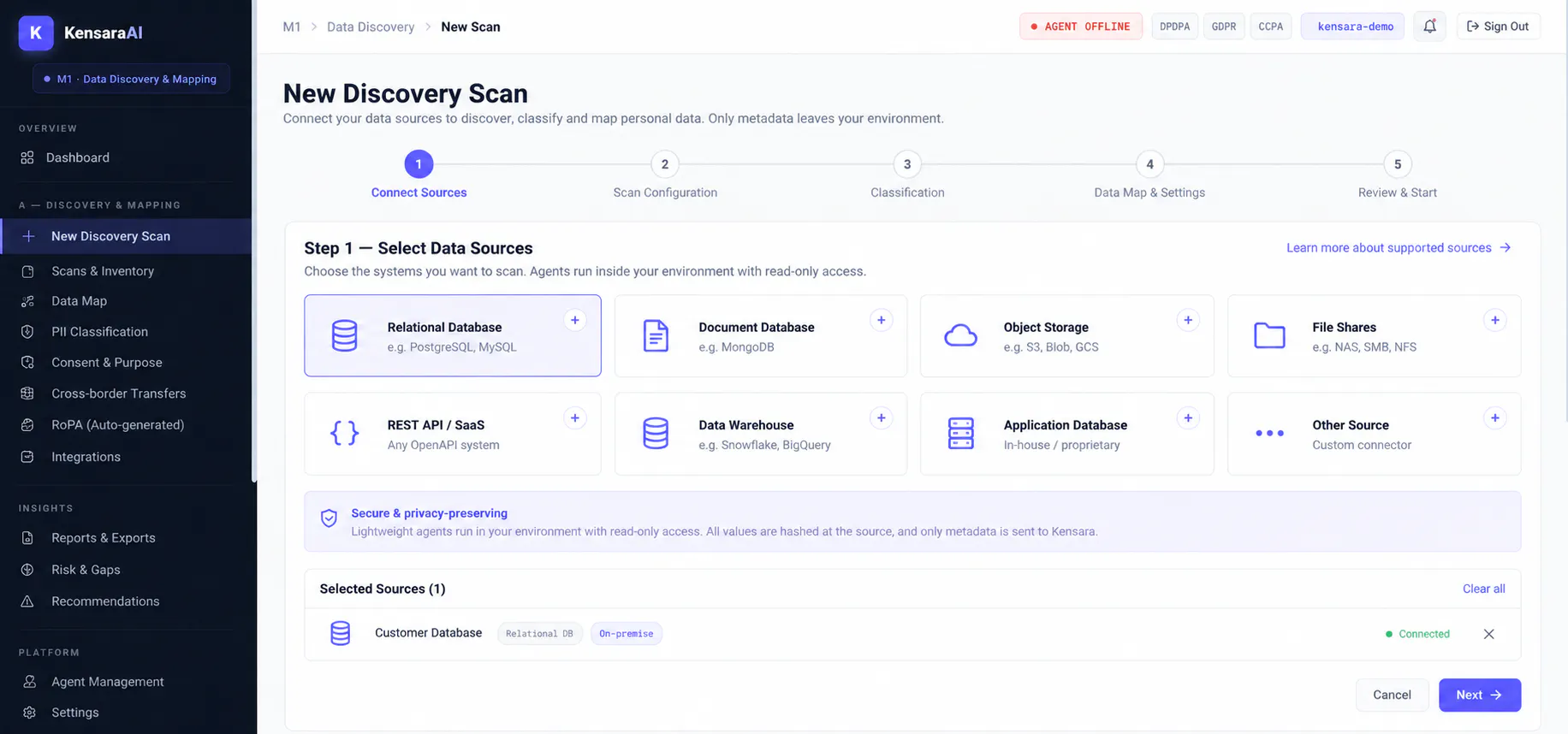1568x734 pixels.
Task: Click Clear all in Selected Sources
Action: (x=1483, y=589)
